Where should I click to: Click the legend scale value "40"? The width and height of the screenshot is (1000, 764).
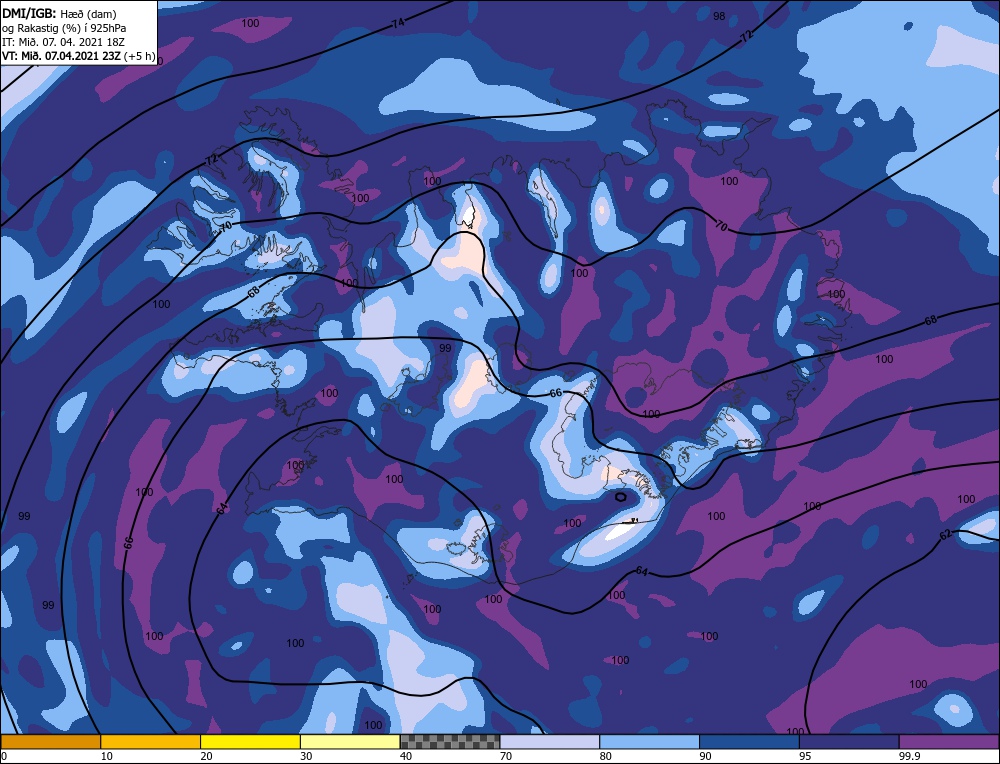pos(406,756)
